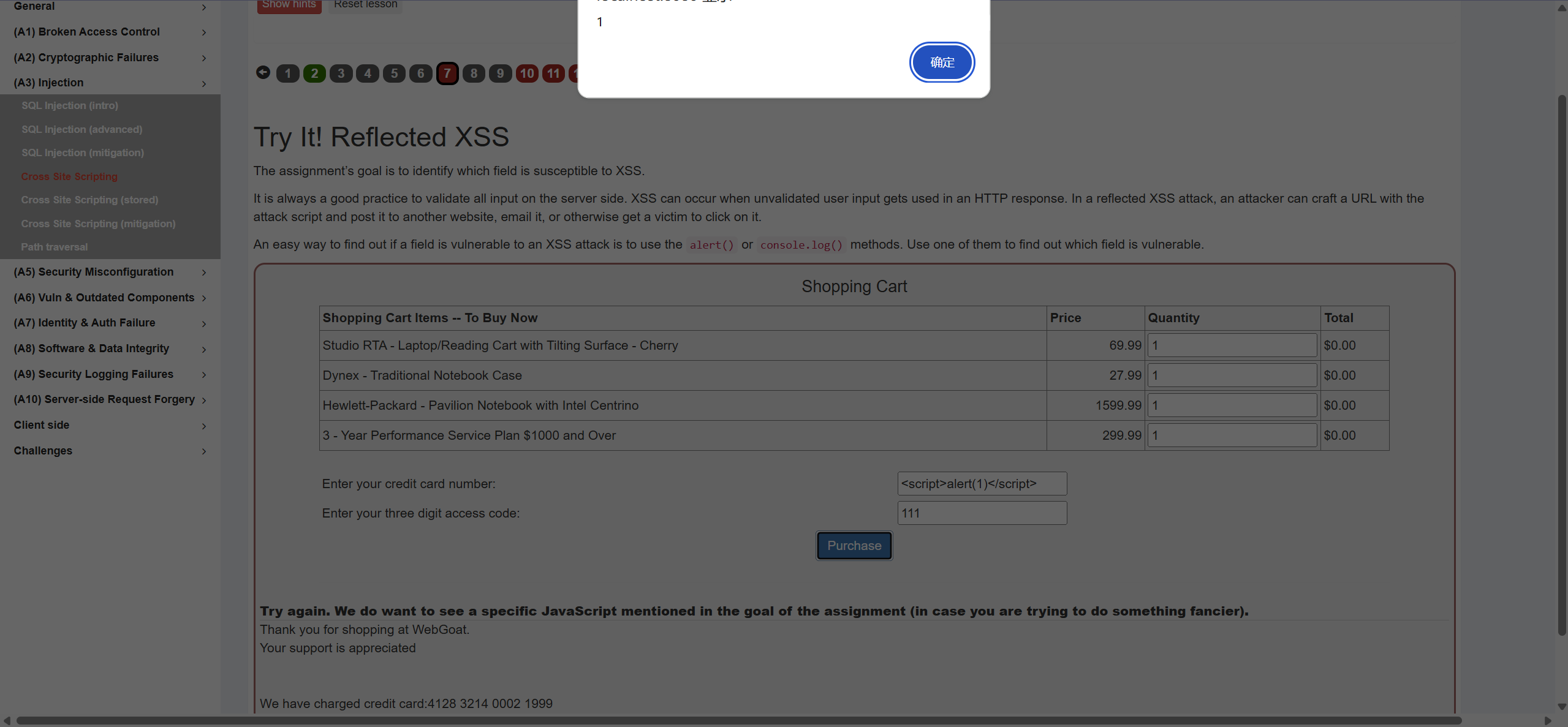This screenshot has width=1568, height=727.
Task: Click the quantity field for Dynex Notebook Case
Action: coord(1232,375)
